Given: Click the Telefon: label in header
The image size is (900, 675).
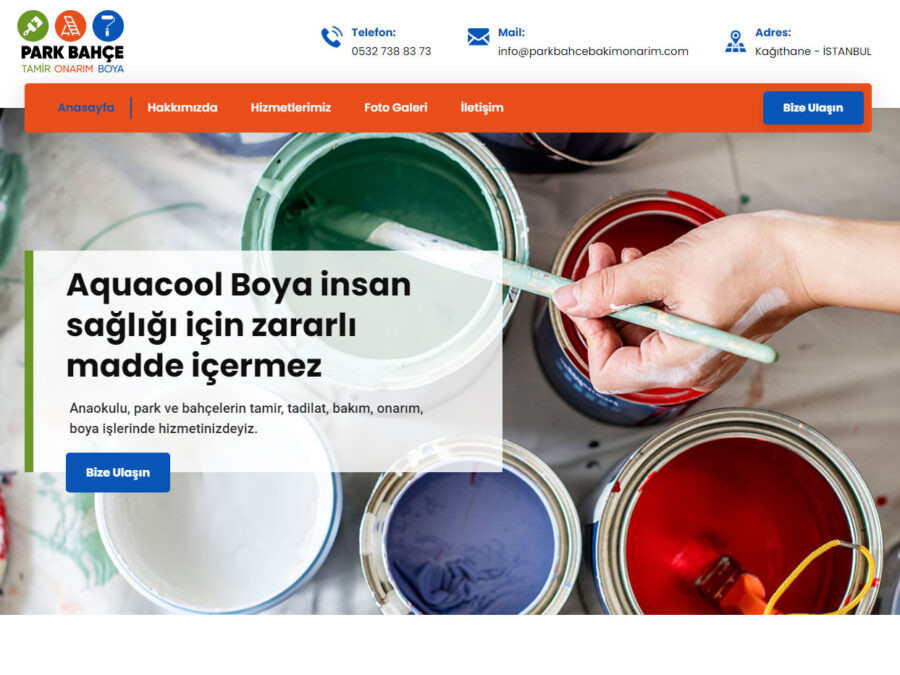Looking at the screenshot, I should 374,33.
